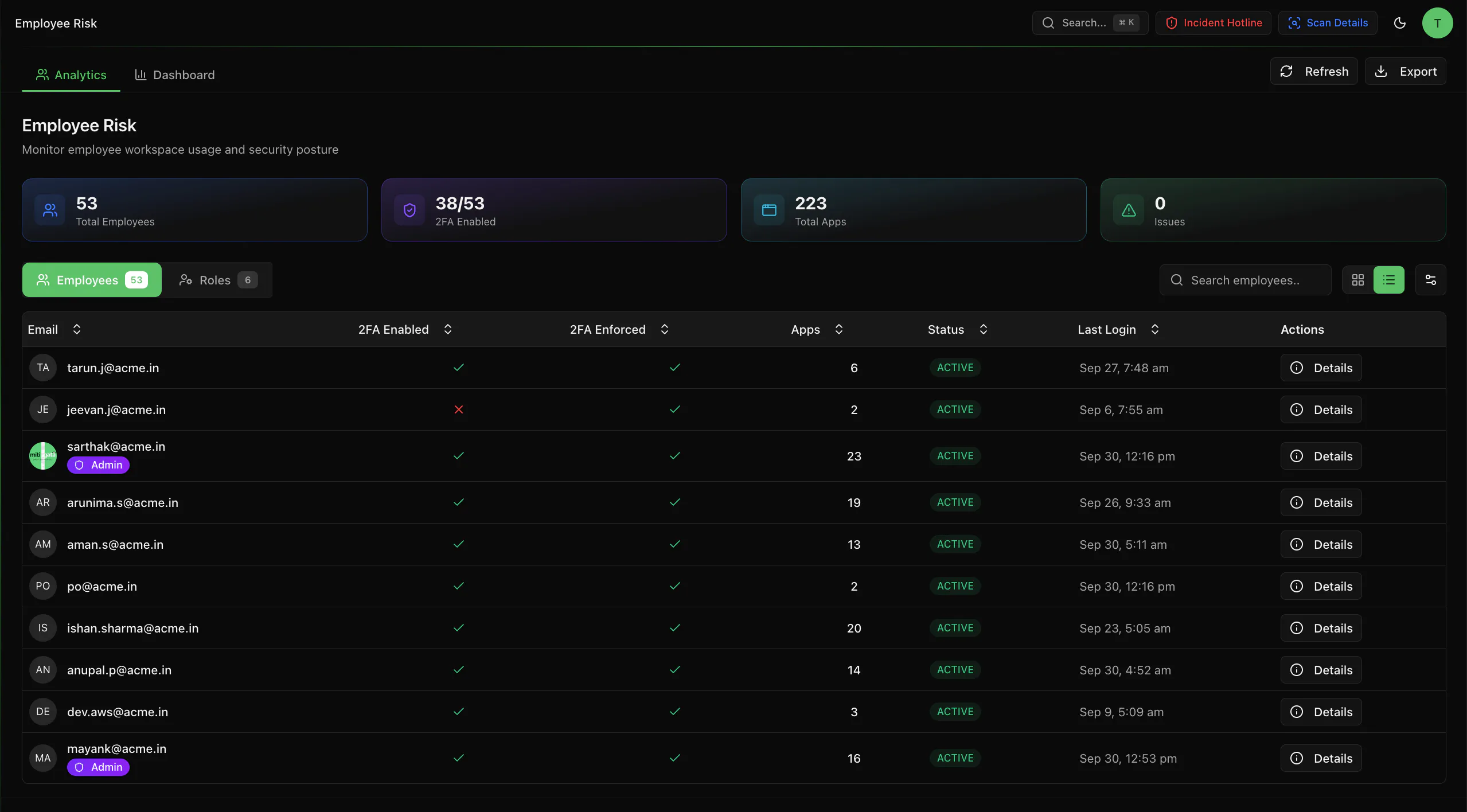Open the user avatar T menu
The height and width of the screenshot is (812, 1467).
[x=1437, y=23]
